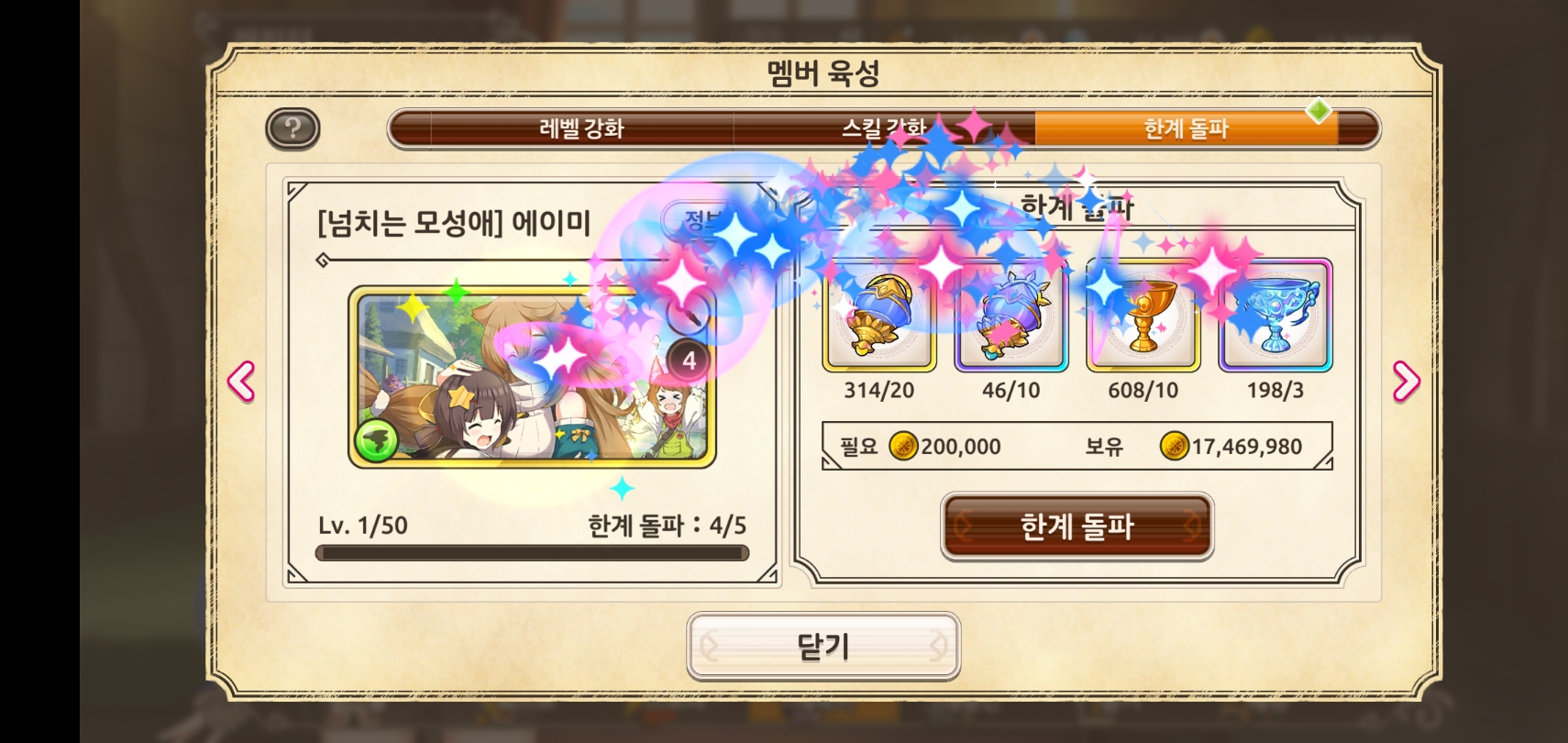Select the purple armor material 46/10
Viewport: 1568px width, 743px height.
[1010, 316]
